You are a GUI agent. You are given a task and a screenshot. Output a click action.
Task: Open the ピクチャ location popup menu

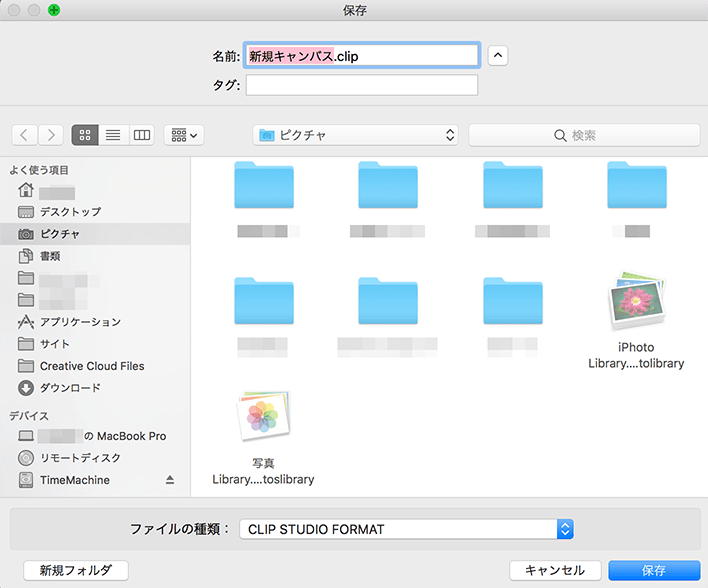coord(356,135)
